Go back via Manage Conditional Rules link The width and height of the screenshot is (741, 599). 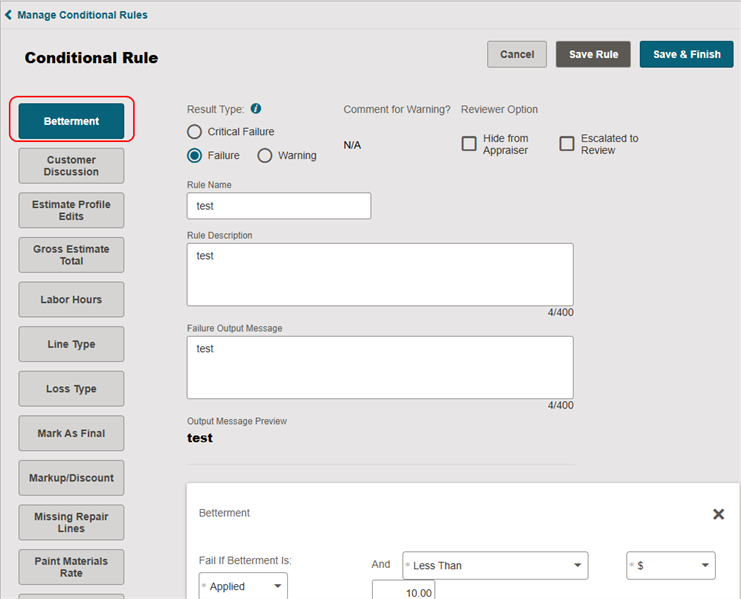(x=82, y=15)
